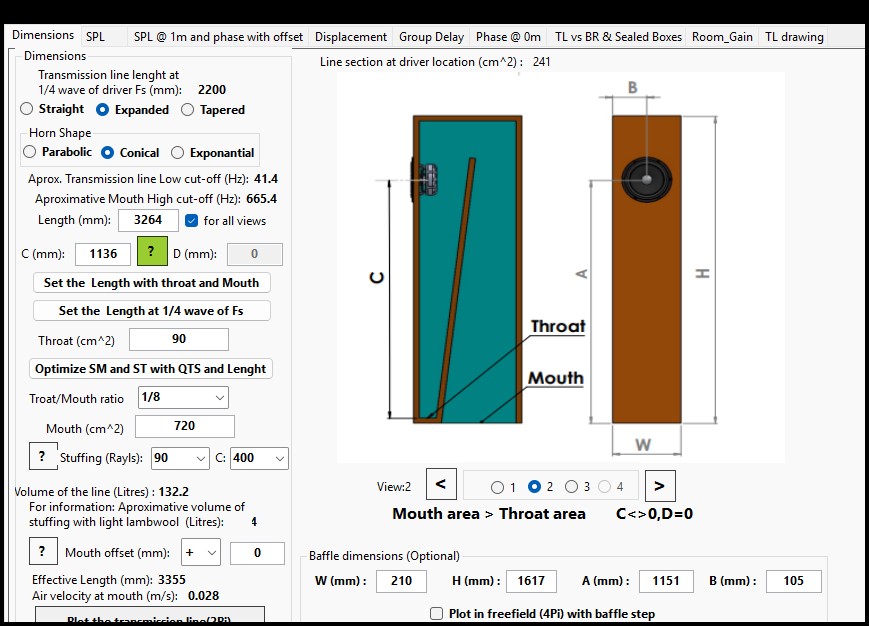Image resolution: width=869 pixels, height=626 pixels.
Task: Click the help button beside Mouth offset
Action: coord(42,552)
